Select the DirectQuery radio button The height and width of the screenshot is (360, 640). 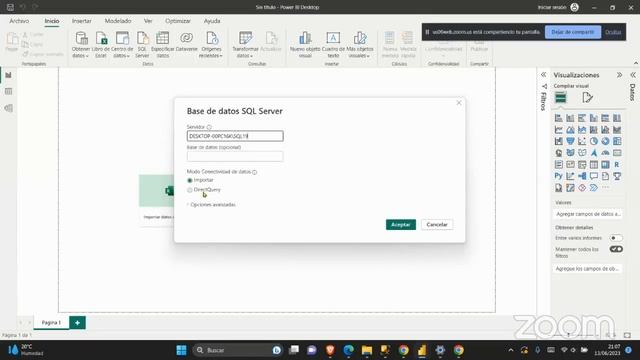(x=190, y=190)
